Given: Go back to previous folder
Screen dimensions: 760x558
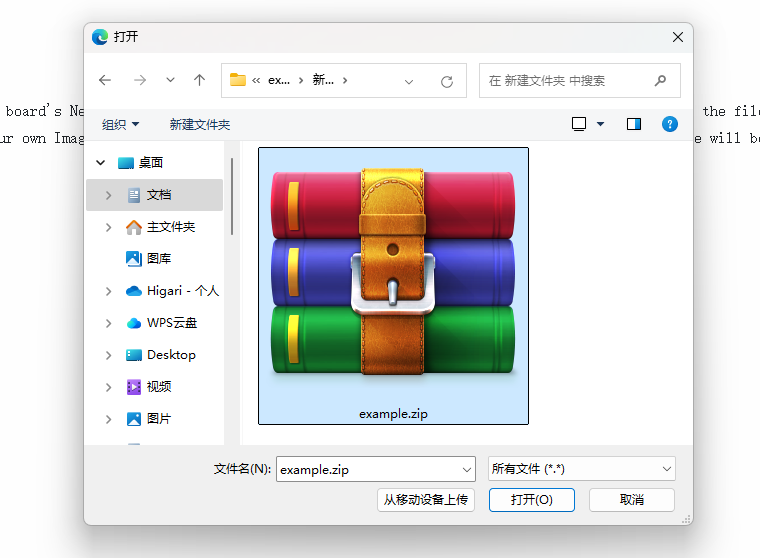Looking at the screenshot, I should point(105,80).
